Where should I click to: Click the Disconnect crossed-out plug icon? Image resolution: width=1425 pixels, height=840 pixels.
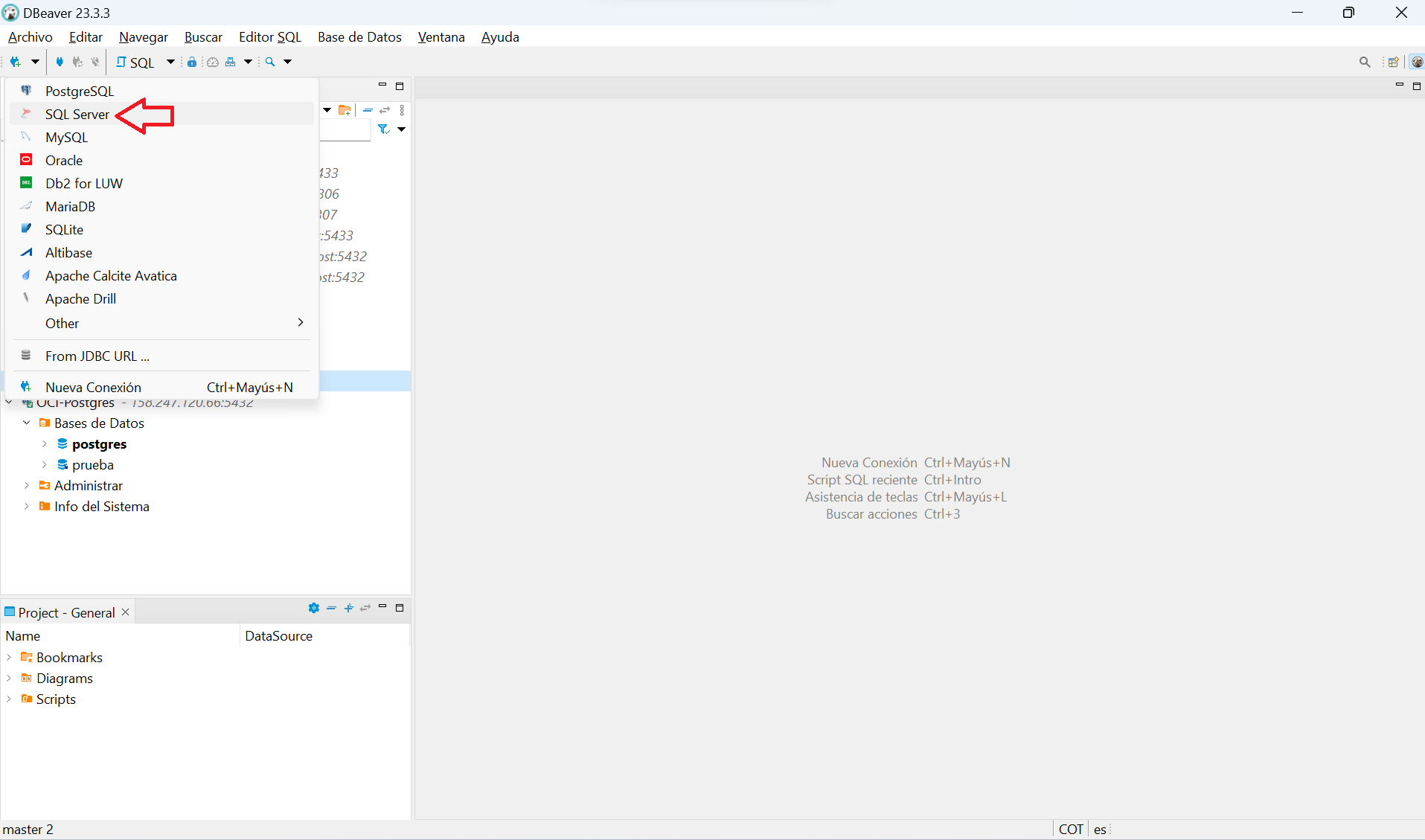pyautogui.click(x=95, y=62)
